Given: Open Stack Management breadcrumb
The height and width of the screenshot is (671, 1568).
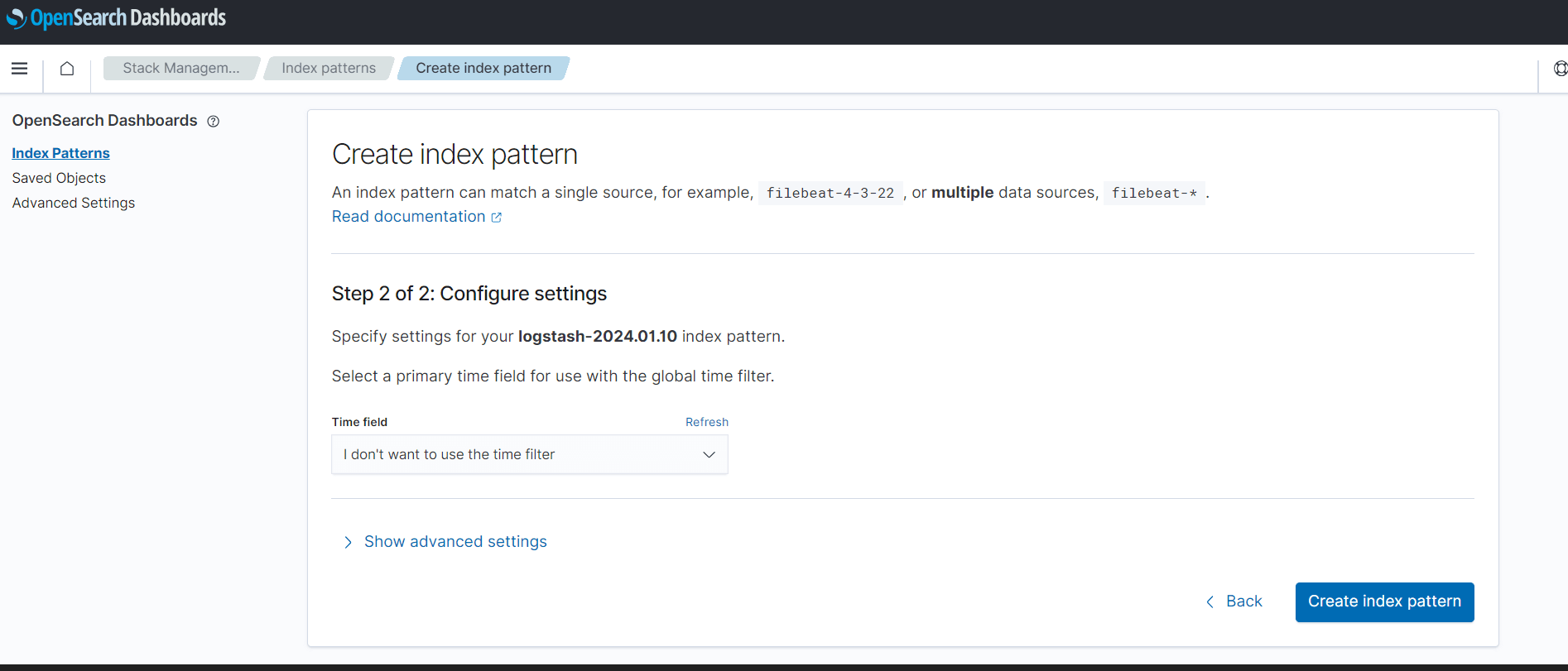Looking at the screenshot, I should [x=181, y=69].
